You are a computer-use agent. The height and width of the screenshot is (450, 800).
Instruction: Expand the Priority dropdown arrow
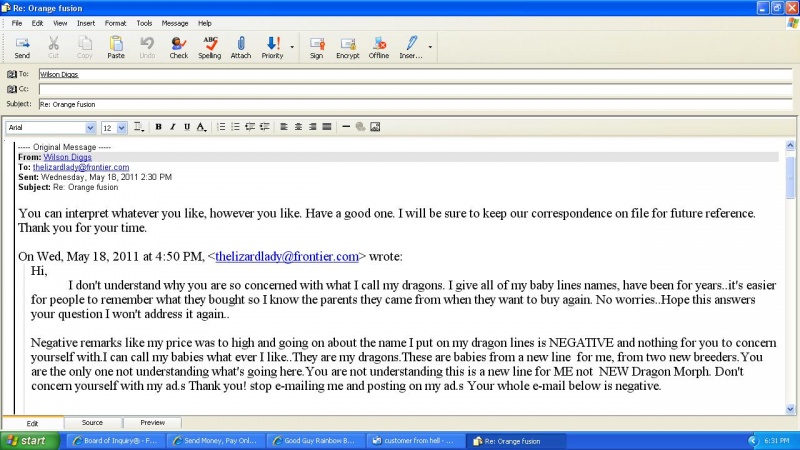292,47
